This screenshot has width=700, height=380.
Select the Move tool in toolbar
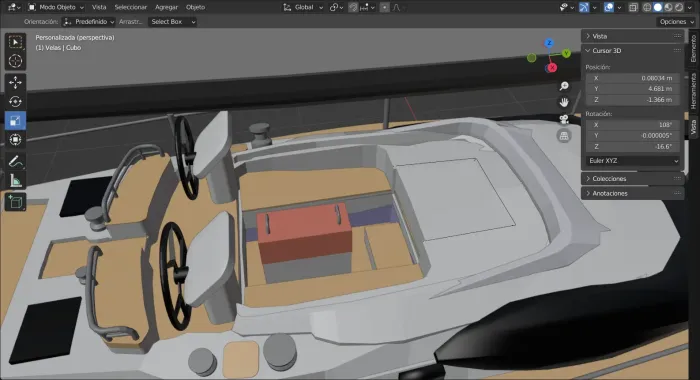[x=15, y=83]
